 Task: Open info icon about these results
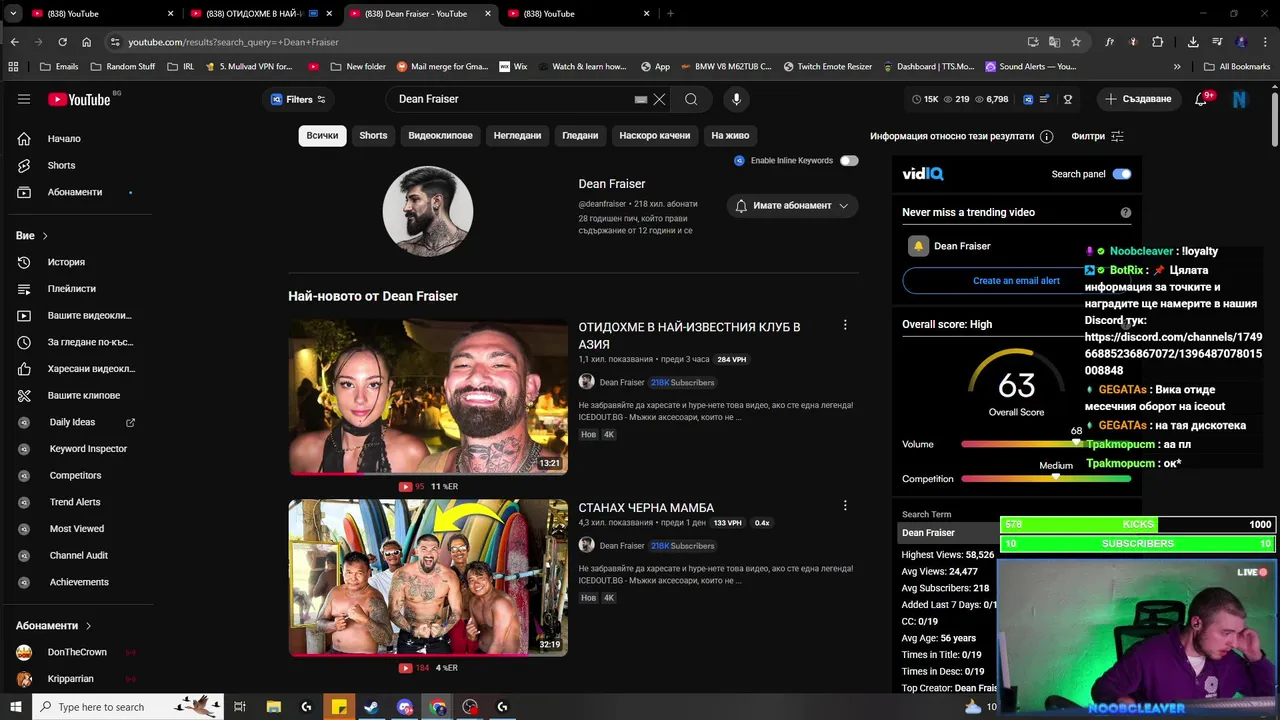pos(1046,136)
